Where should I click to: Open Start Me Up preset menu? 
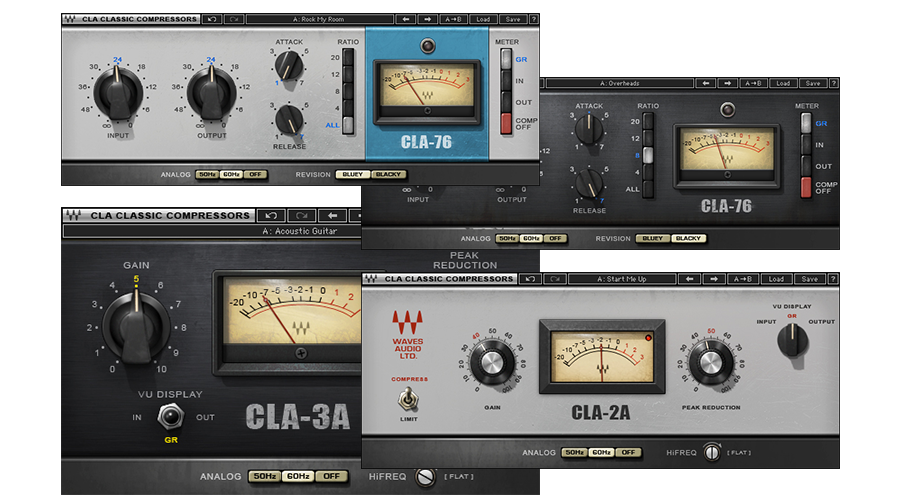[x=622, y=279]
